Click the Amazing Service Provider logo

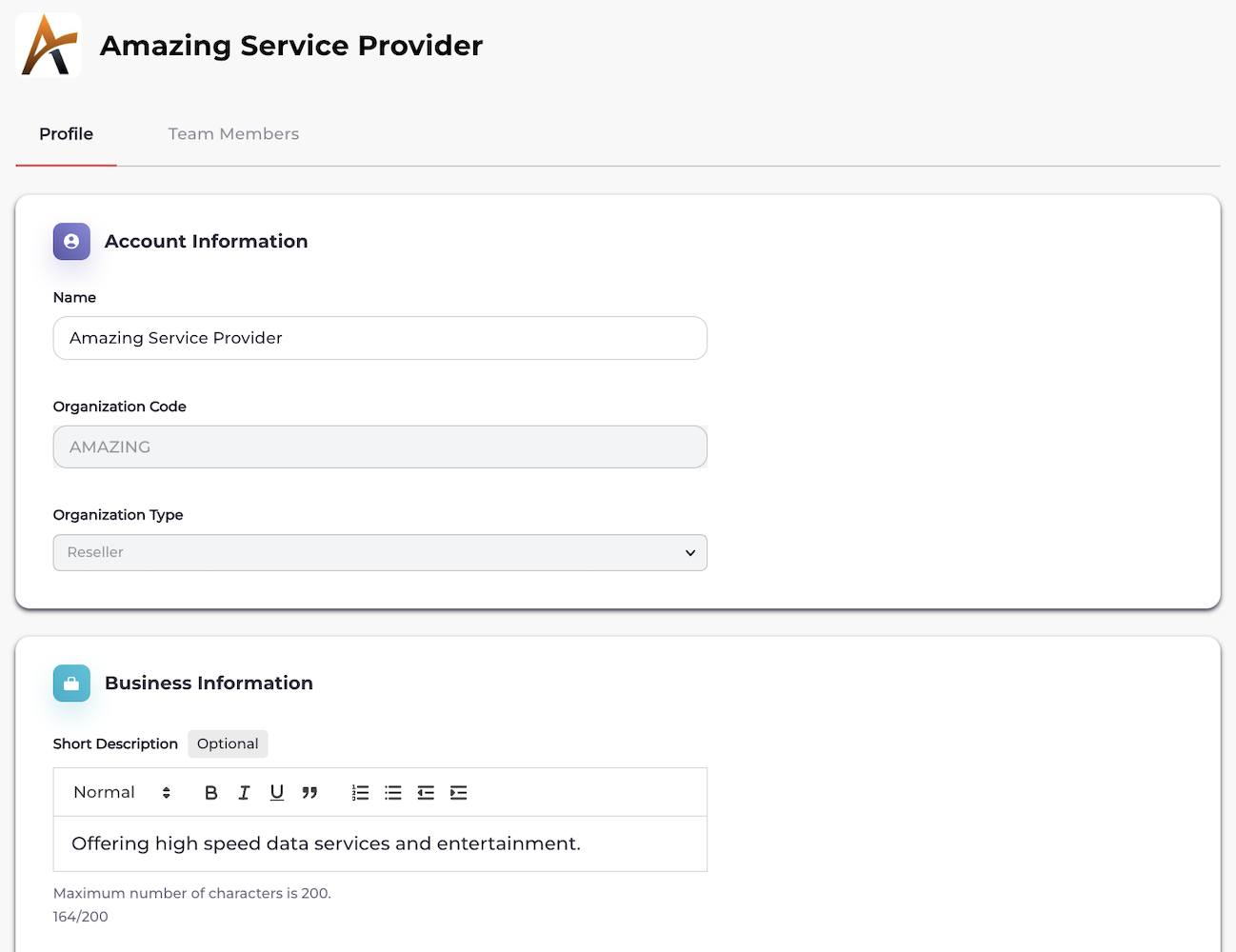[x=49, y=45]
